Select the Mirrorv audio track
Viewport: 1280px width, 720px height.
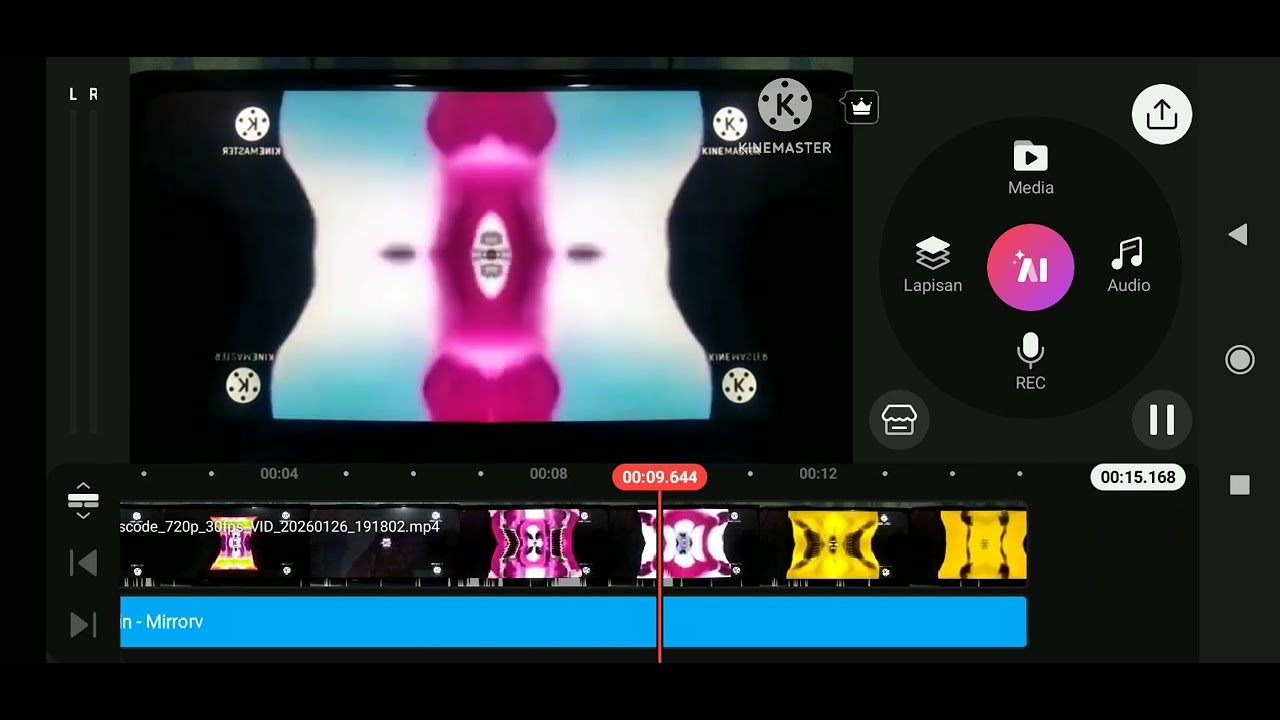coord(573,622)
